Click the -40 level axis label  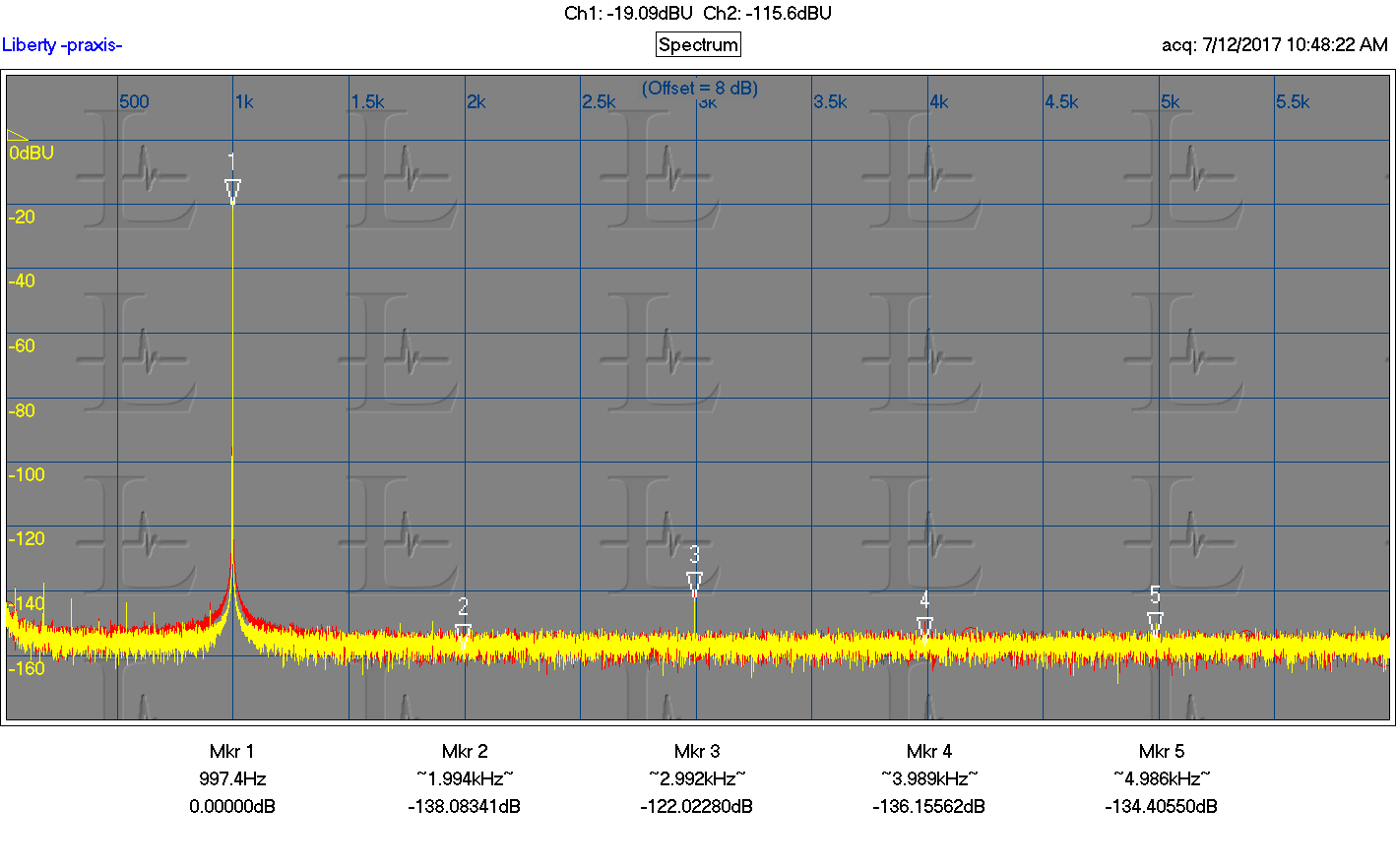[x=22, y=280]
